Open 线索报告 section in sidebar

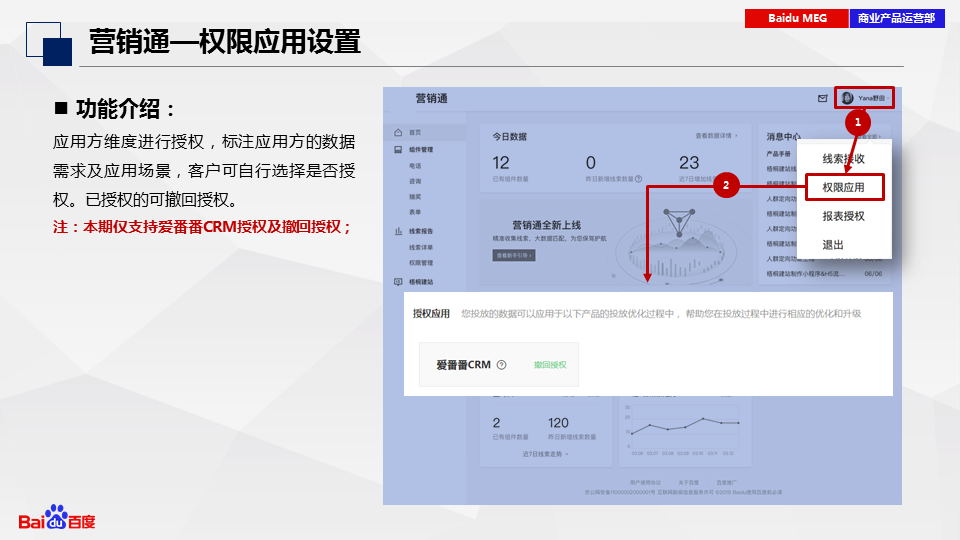point(421,231)
